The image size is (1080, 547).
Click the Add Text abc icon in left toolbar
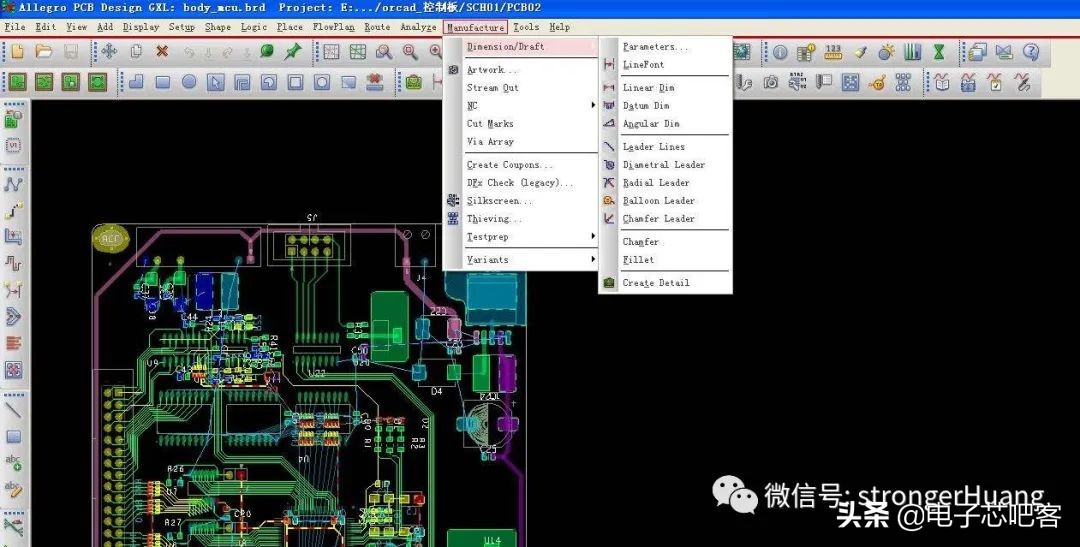14,463
